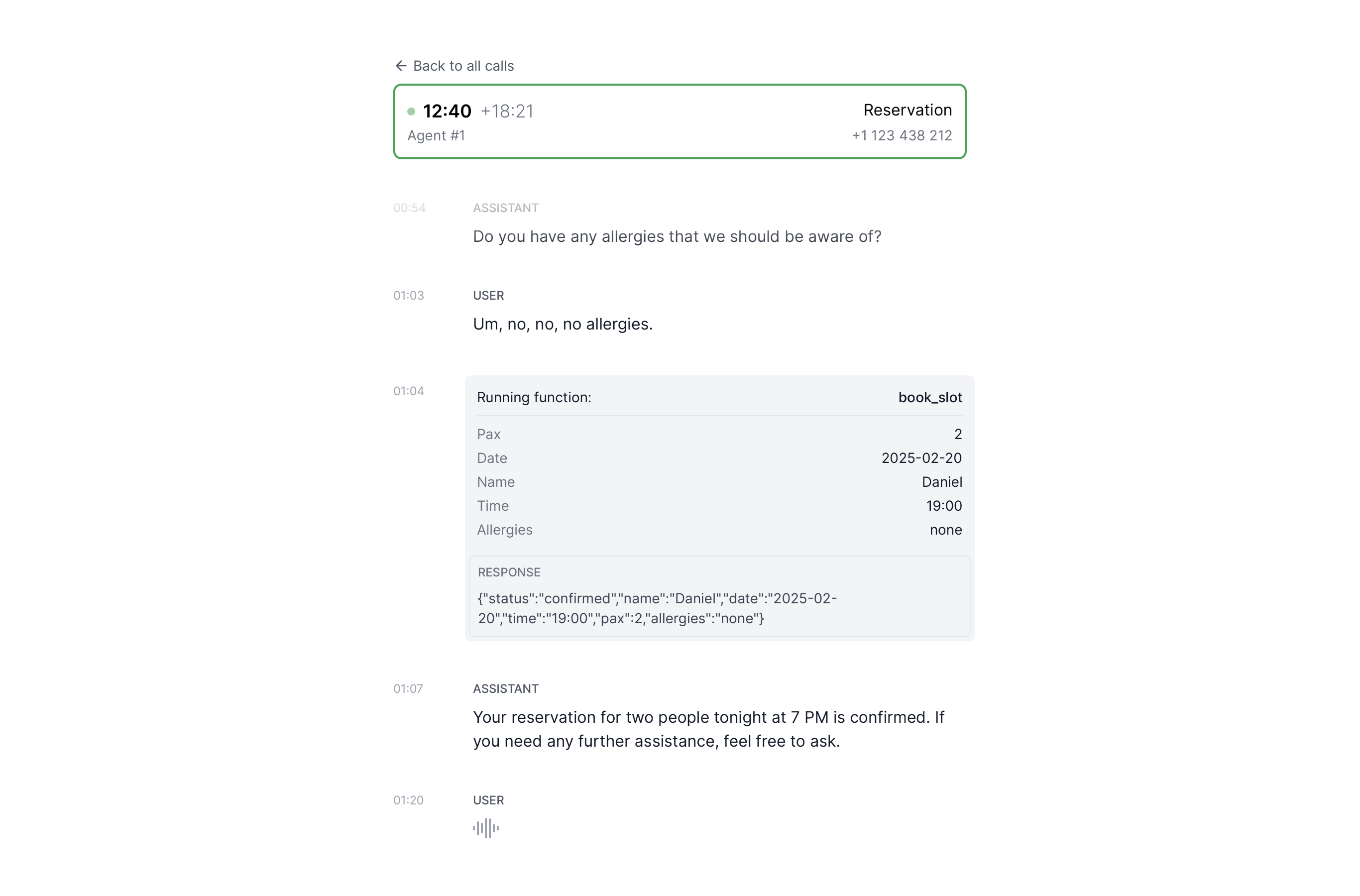Click the reservation confirmed assistant message

708,729
